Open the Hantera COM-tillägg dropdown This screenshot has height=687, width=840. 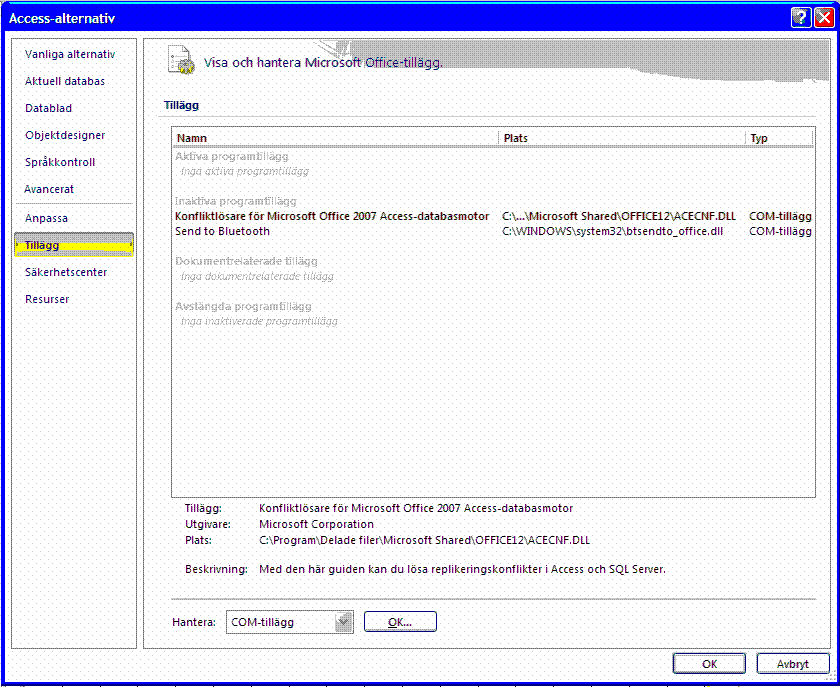289,622
